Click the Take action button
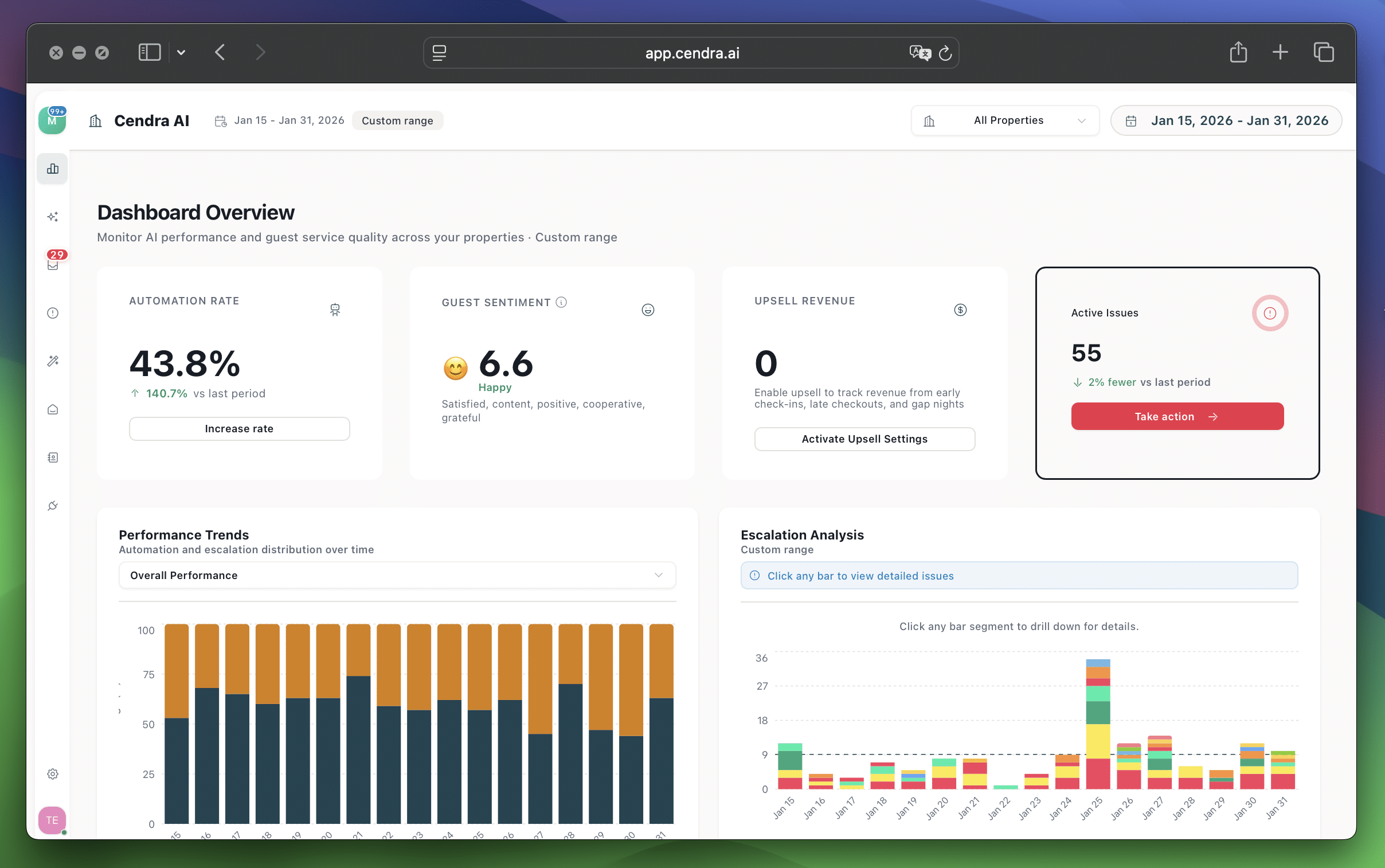 point(1177,416)
